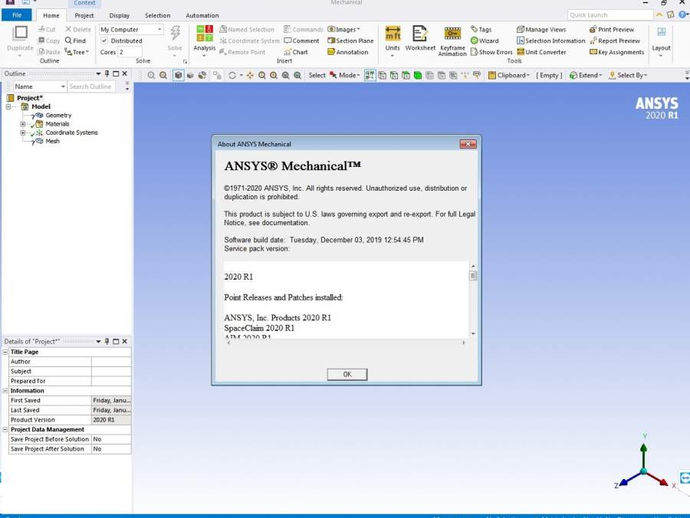Insert a Comment

tap(301, 40)
